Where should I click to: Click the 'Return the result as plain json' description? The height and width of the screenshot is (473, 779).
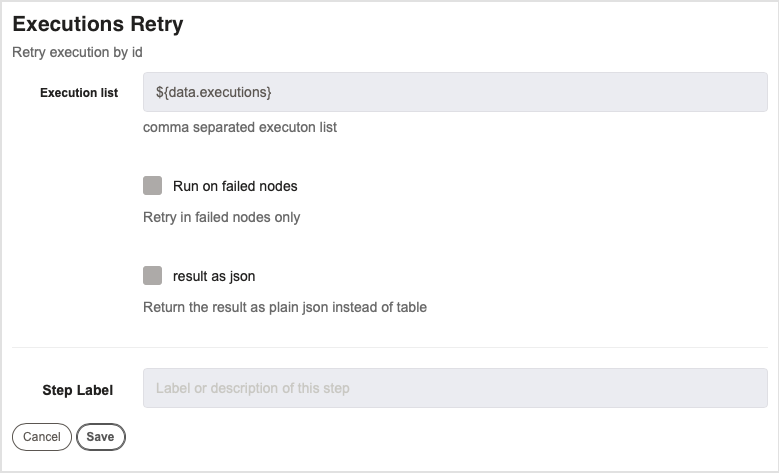click(285, 307)
